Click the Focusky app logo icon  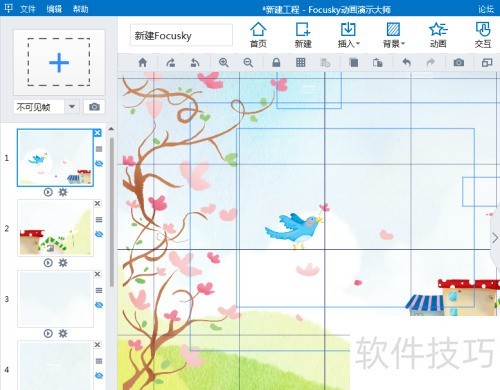[x=8, y=8]
